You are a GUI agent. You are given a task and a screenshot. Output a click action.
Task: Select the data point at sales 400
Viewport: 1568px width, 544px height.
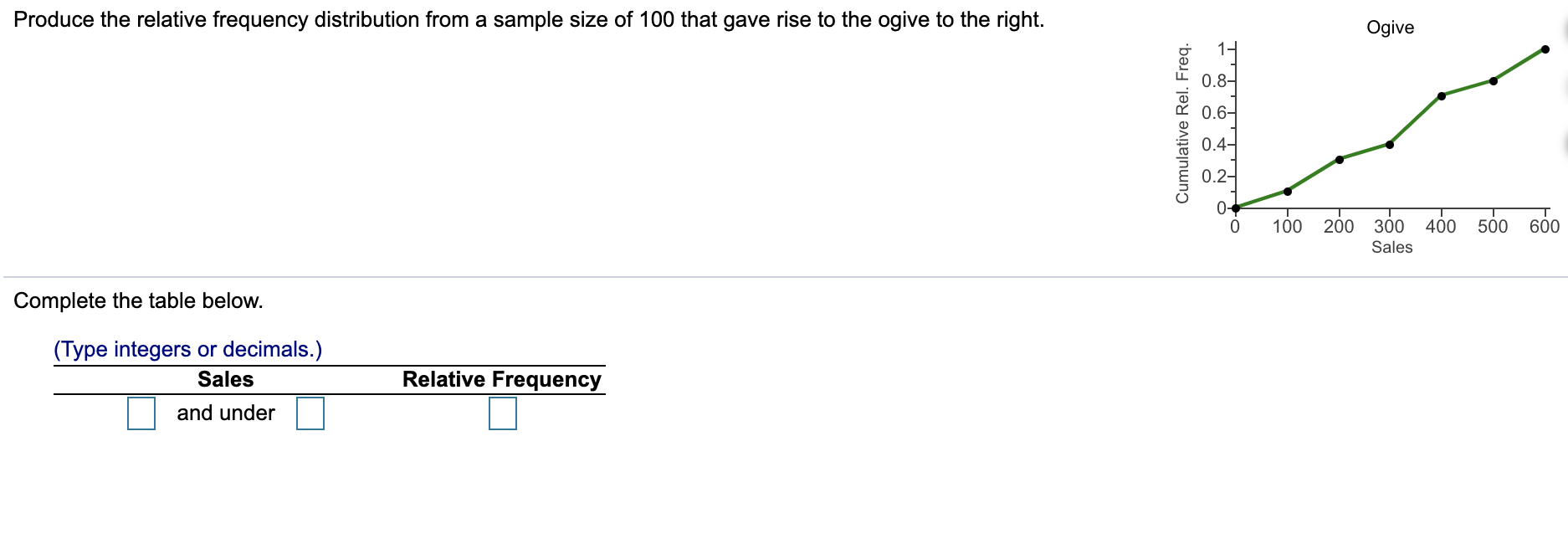click(x=1441, y=95)
